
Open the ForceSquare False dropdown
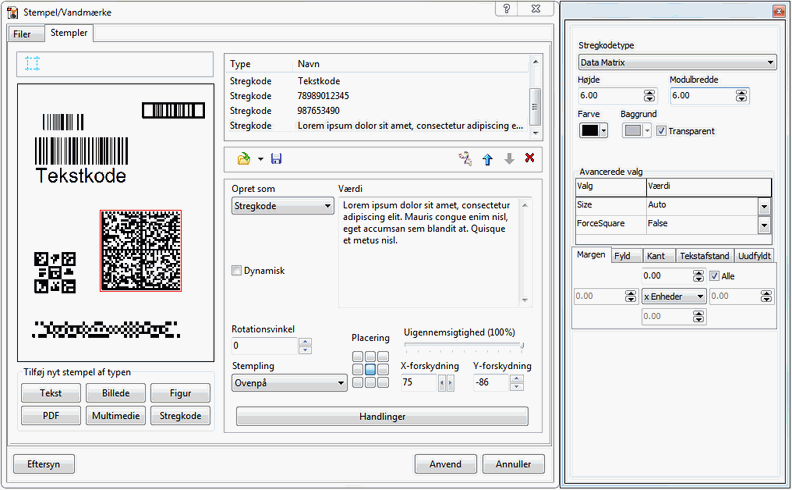coord(764,225)
